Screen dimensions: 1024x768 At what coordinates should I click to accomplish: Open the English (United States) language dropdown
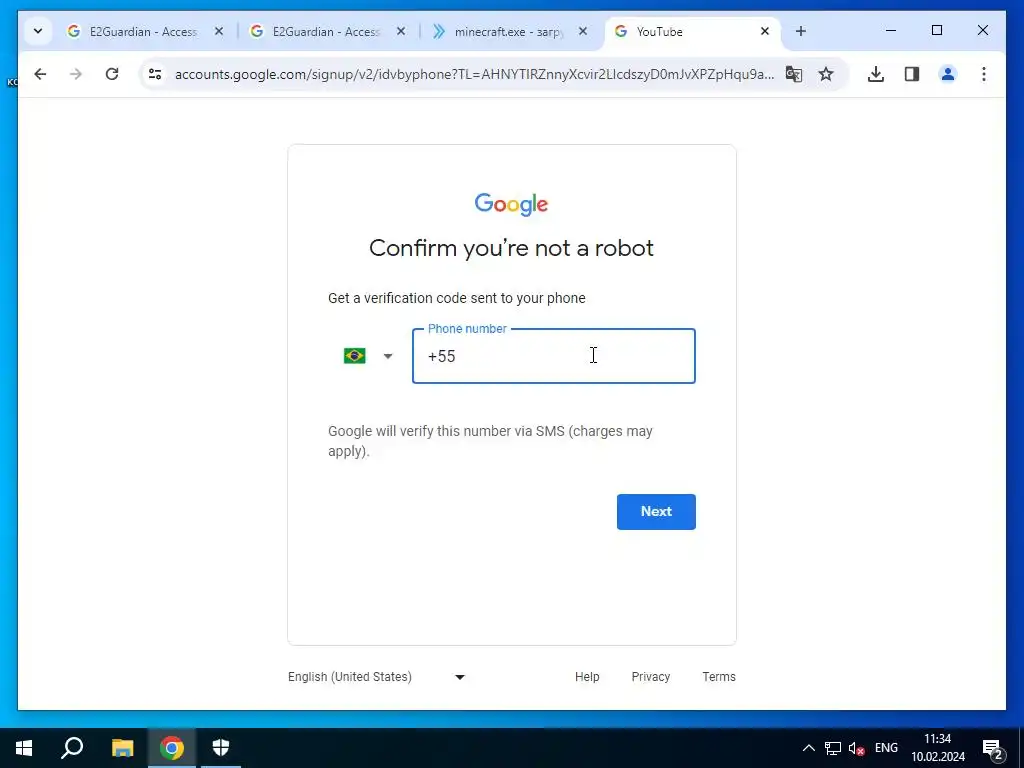pyautogui.click(x=377, y=677)
